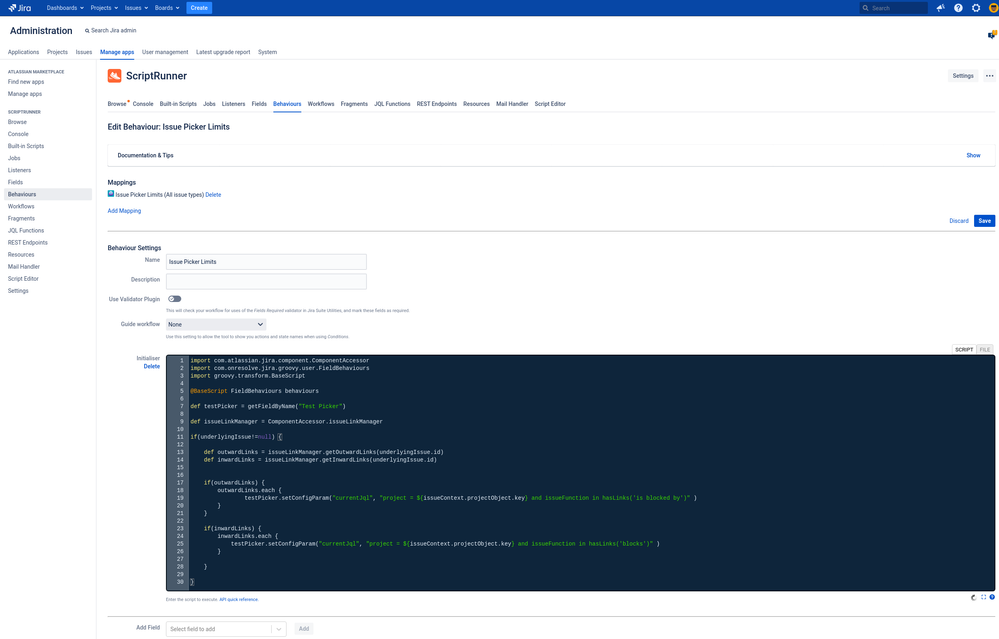999x639 pixels.
Task: Open sidebar Listeners link
Action: 19,170
